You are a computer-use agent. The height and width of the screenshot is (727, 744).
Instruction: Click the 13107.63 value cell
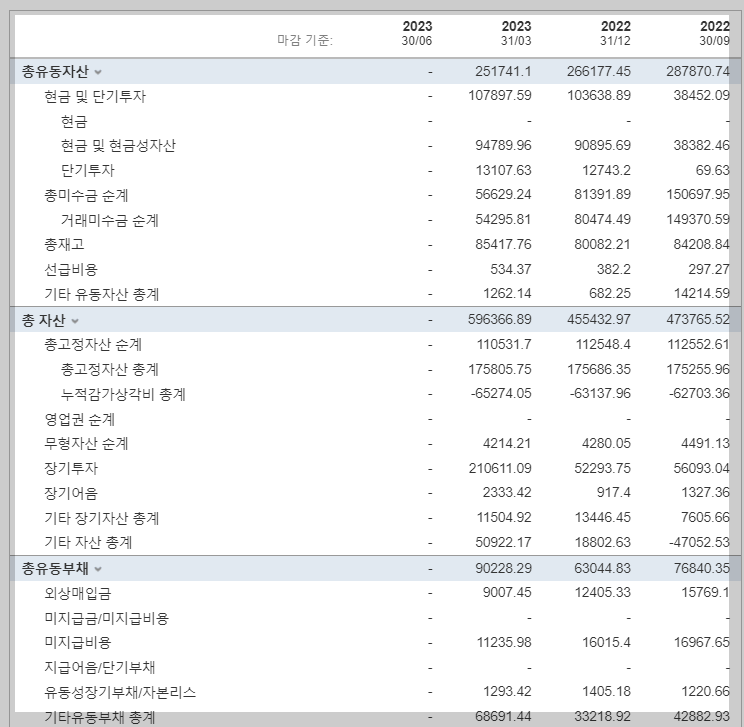503,170
